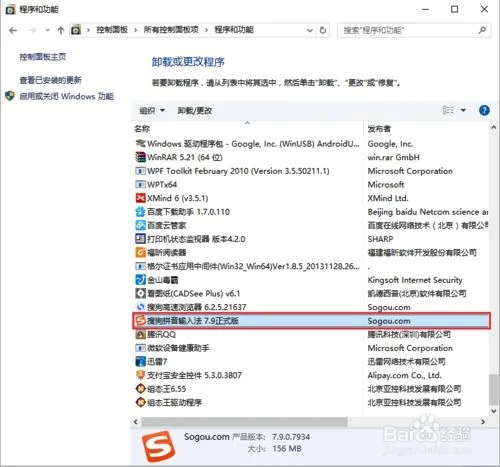Click the control panel icon in the address bar
The width and height of the screenshot is (500, 467).
[76, 30]
